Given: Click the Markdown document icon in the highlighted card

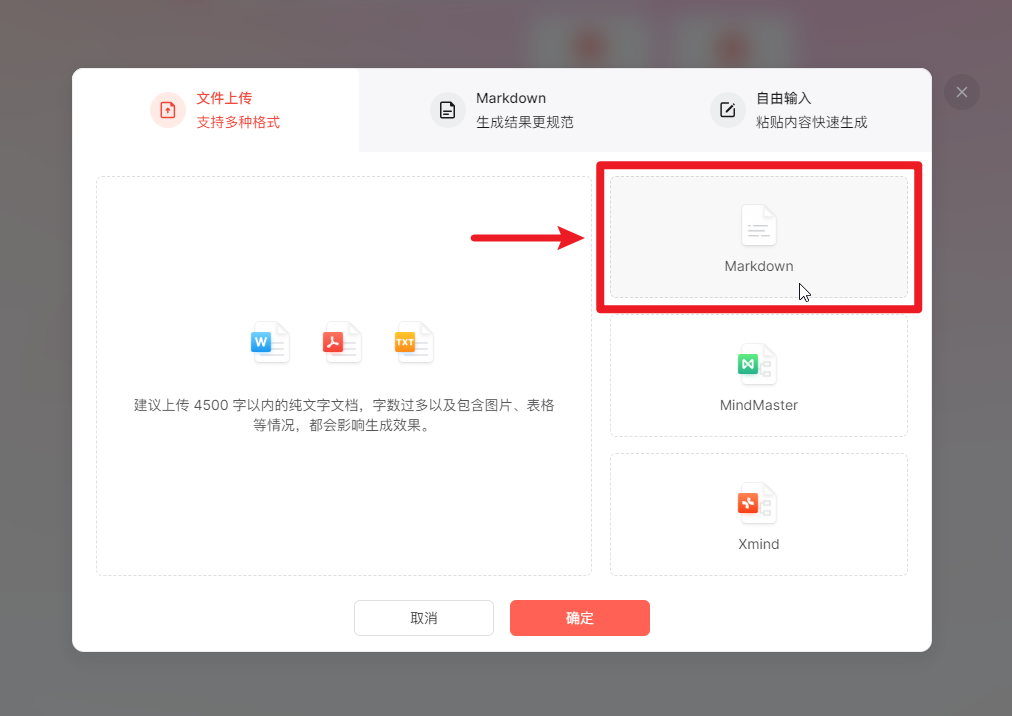Looking at the screenshot, I should (x=758, y=227).
